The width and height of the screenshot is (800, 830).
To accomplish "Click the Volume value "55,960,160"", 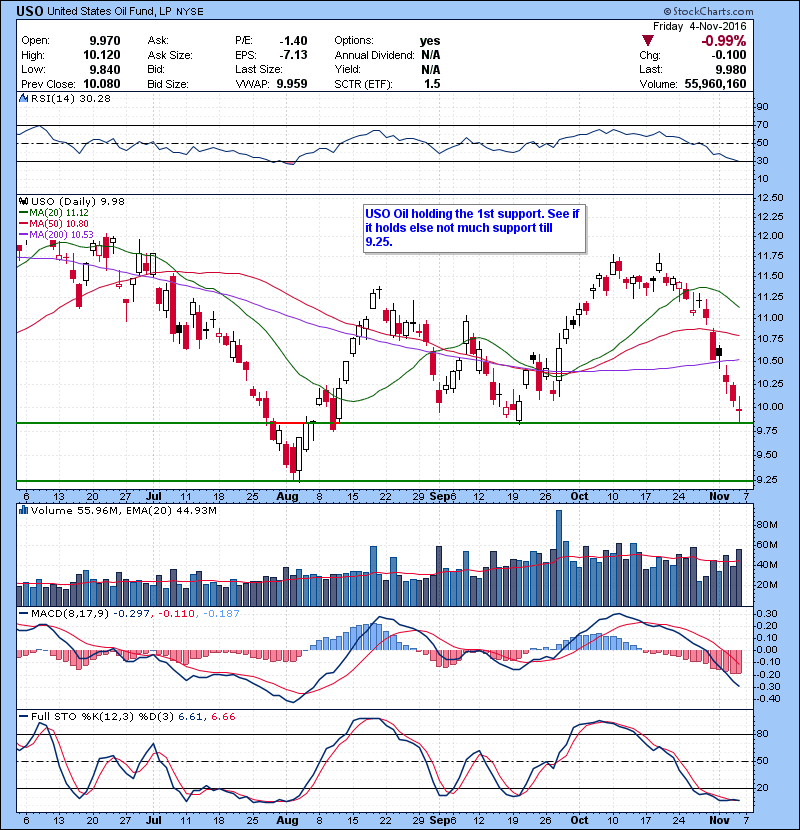I will pos(715,84).
